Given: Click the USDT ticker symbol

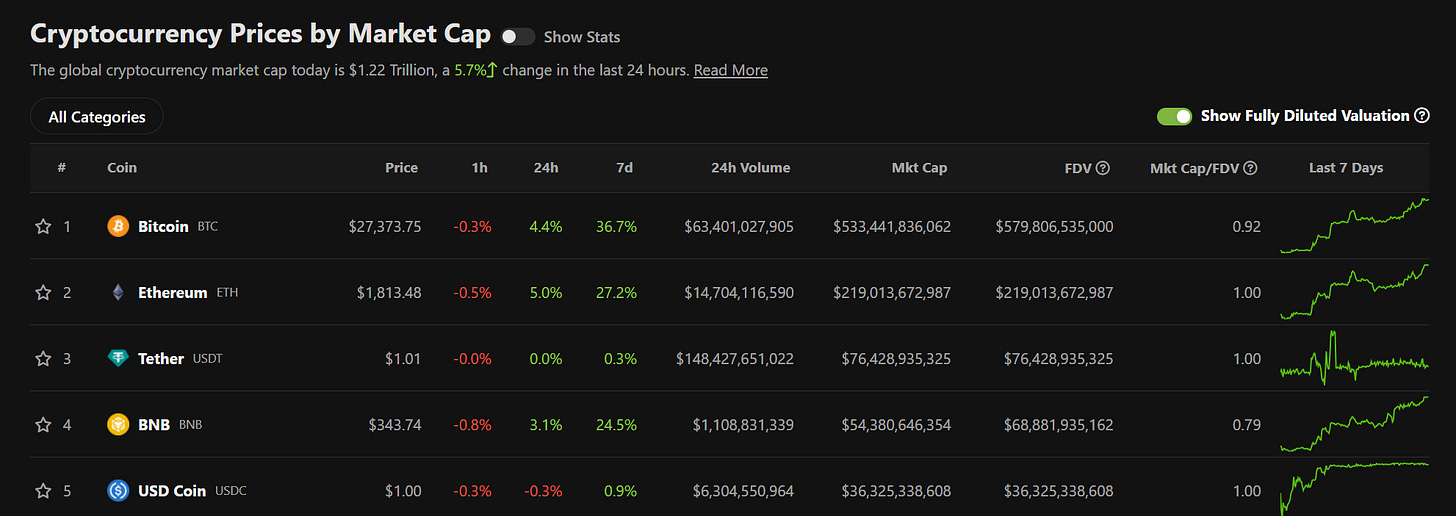Looking at the screenshot, I should pos(207,358).
